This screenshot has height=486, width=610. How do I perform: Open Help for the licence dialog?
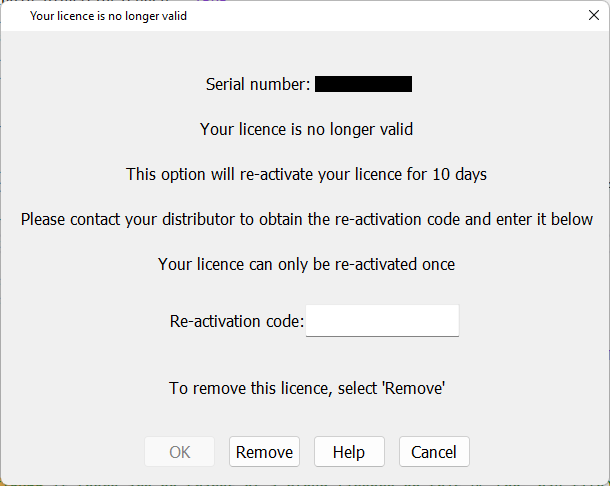pos(349,451)
